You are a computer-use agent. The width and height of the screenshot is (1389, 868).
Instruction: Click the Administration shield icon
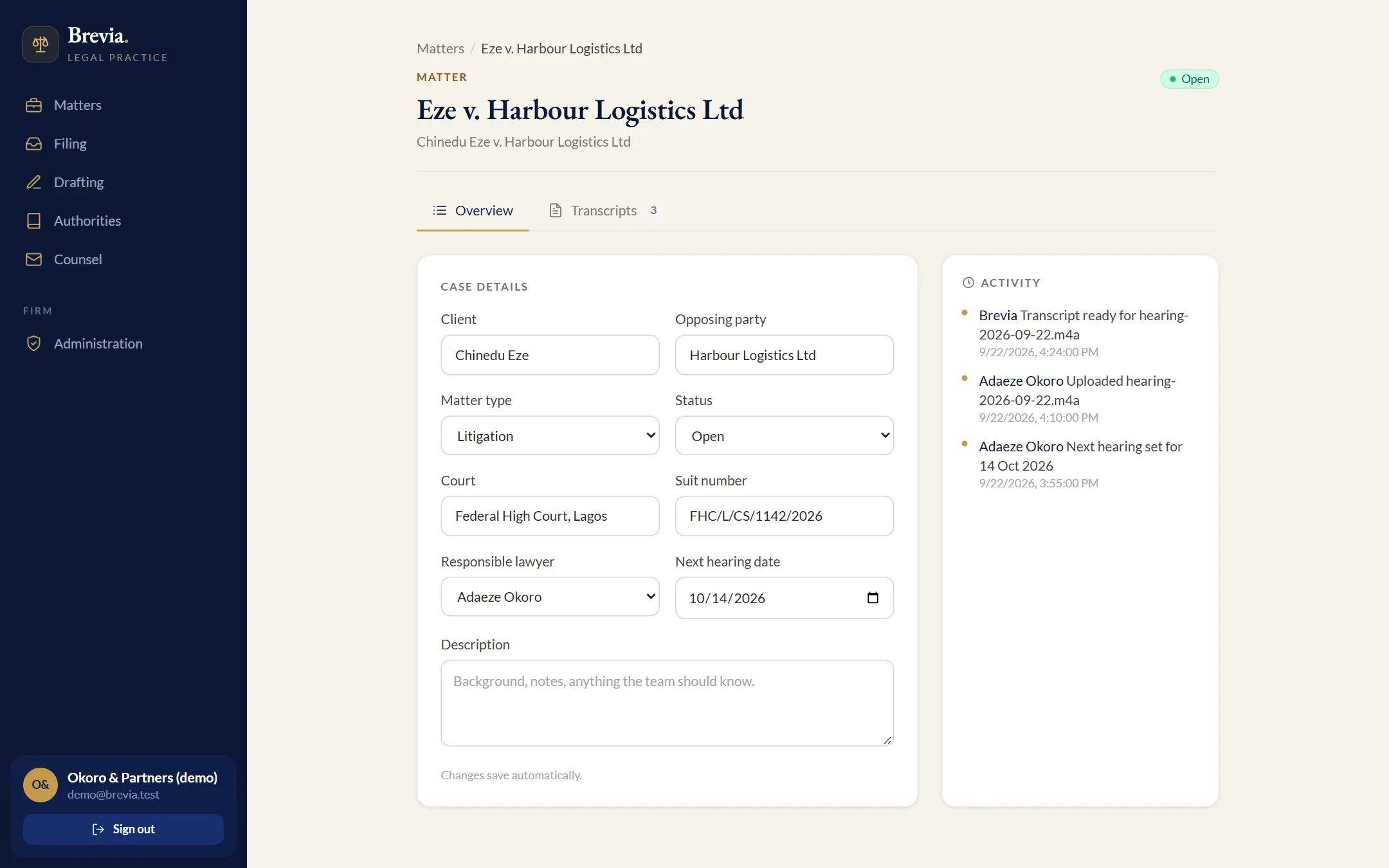33,344
